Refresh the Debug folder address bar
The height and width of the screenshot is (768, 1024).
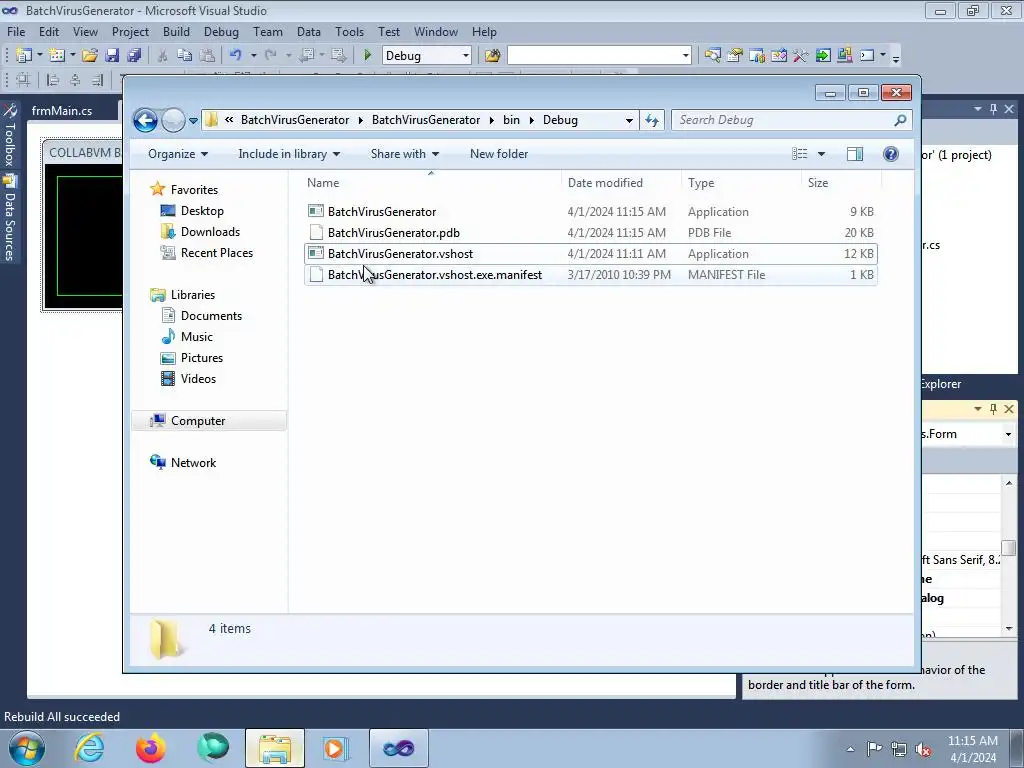point(652,120)
